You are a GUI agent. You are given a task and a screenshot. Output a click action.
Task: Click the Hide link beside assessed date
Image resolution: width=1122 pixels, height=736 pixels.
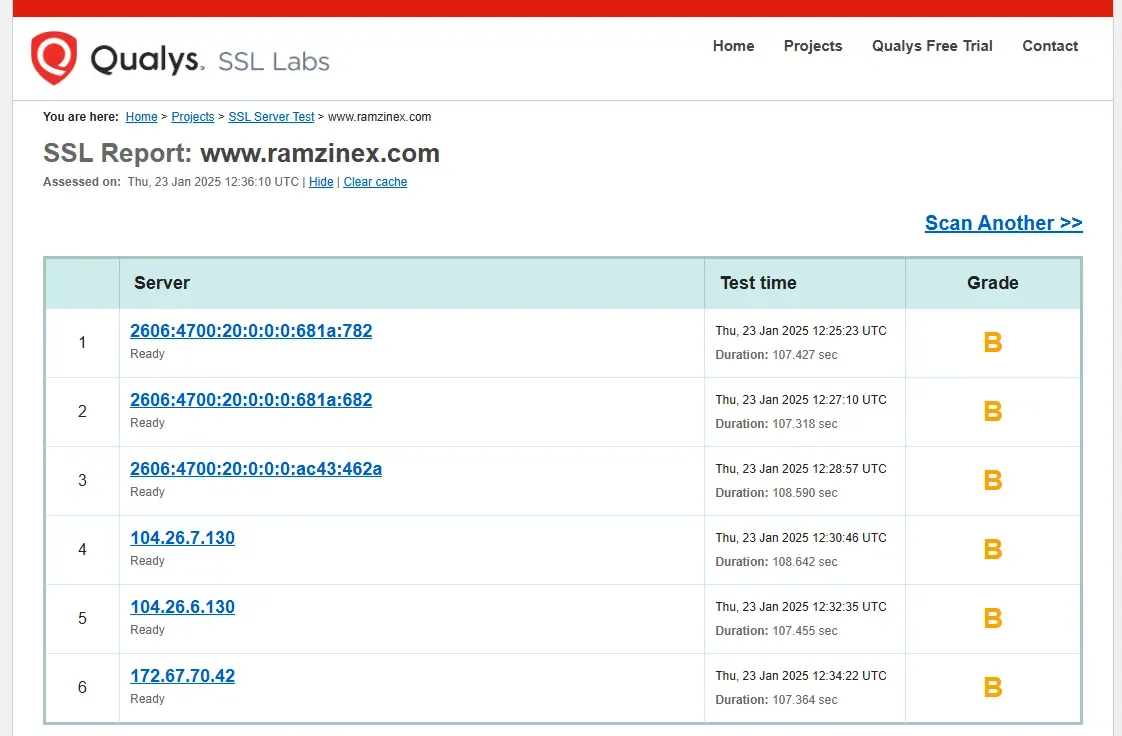(321, 182)
